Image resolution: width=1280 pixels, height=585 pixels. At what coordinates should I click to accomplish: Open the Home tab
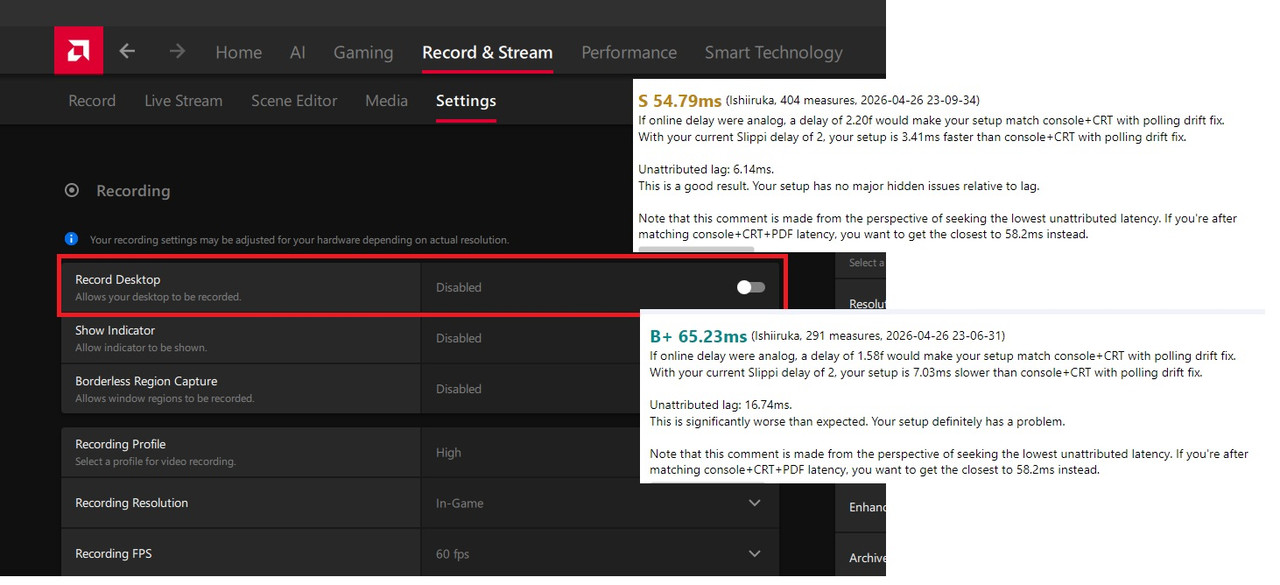239,52
